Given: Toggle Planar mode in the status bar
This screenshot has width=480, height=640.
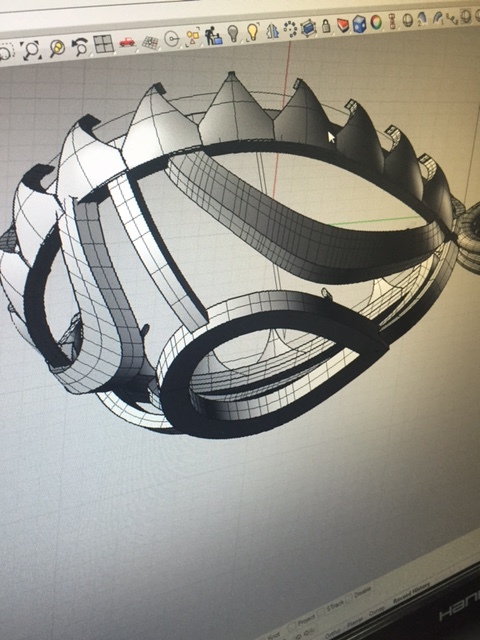Looking at the screenshot, I should (357, 623).
